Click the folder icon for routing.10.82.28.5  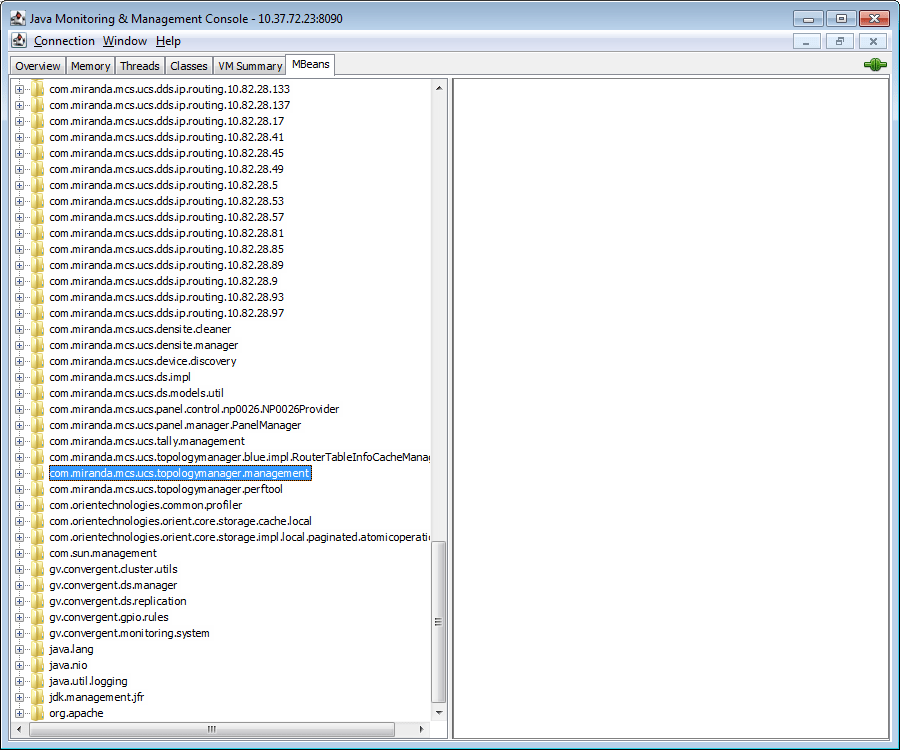tap(38, 185)
